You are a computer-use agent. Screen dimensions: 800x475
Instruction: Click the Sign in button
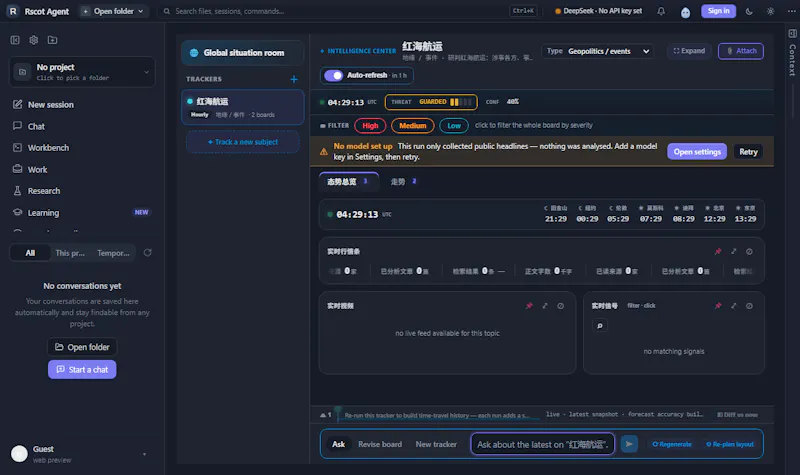coord(718,11)
